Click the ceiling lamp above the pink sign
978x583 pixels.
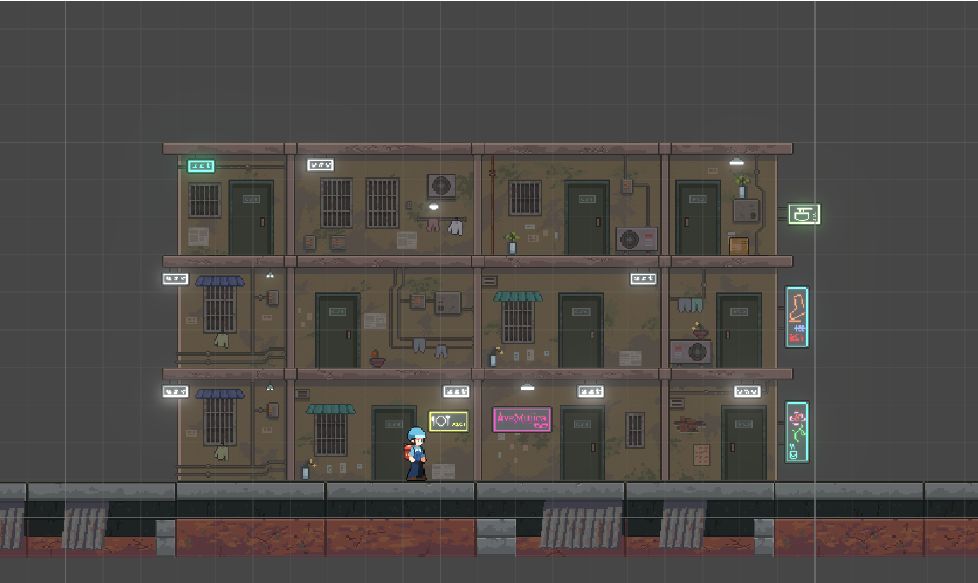pos(528,387)
